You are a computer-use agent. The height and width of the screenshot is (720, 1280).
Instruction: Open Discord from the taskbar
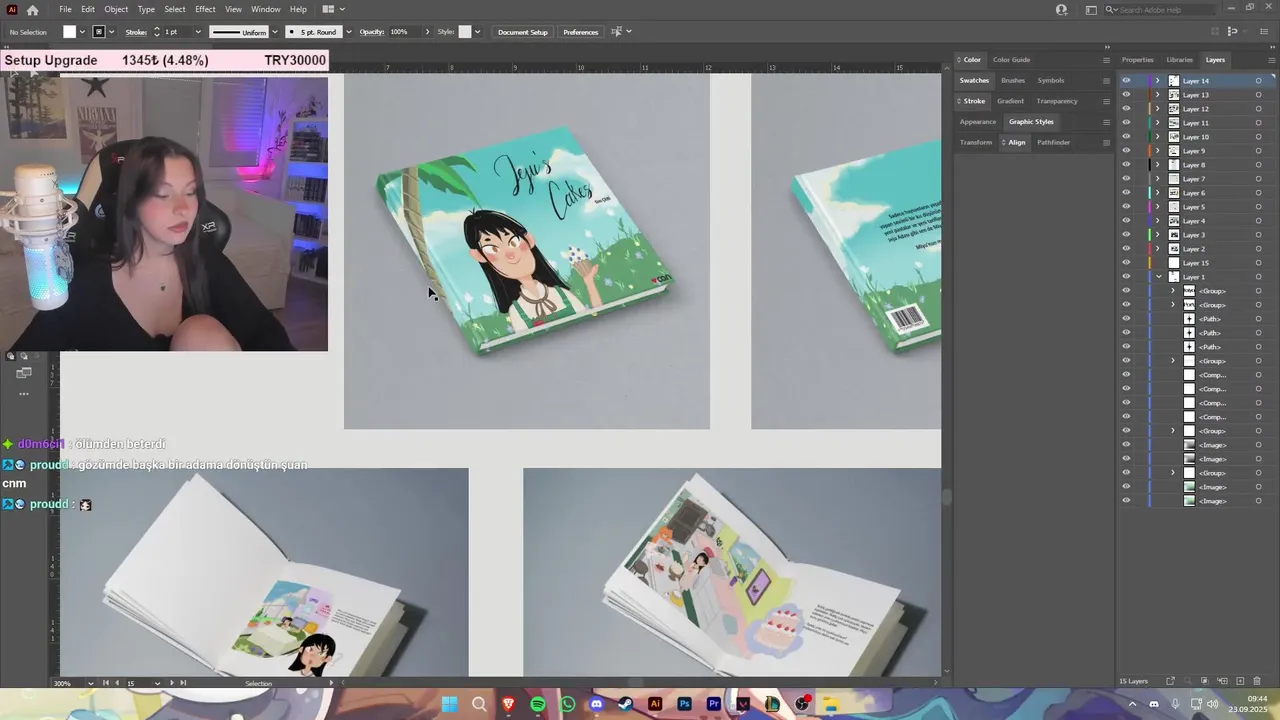coord(597,704)
